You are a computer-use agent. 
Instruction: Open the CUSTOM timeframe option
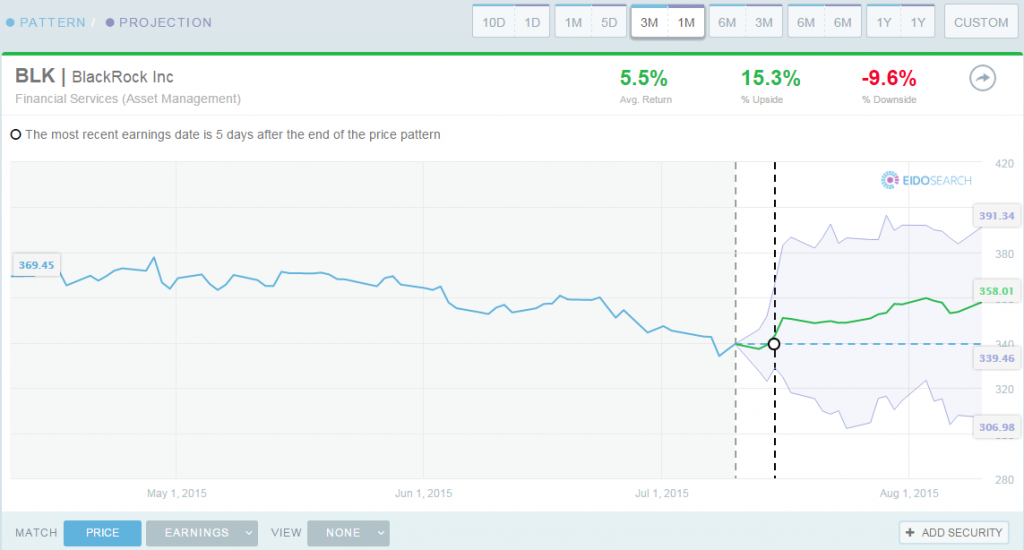click(x=981, y=22)
